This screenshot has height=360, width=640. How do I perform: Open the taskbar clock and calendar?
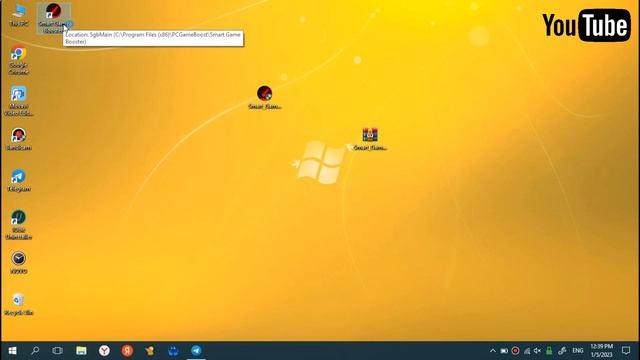coord(602,351)
